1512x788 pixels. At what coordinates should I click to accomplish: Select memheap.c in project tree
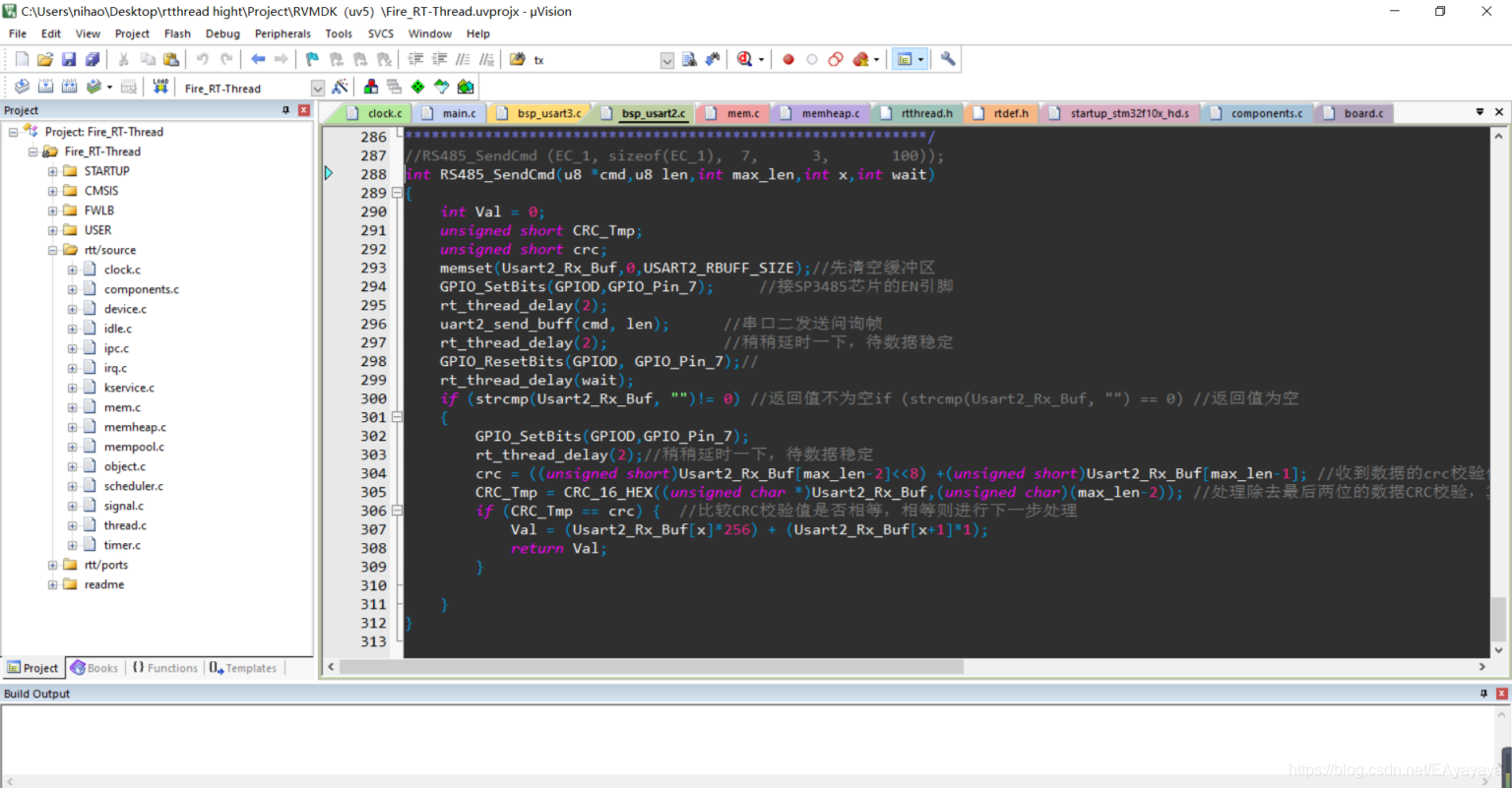pos(135,427)
